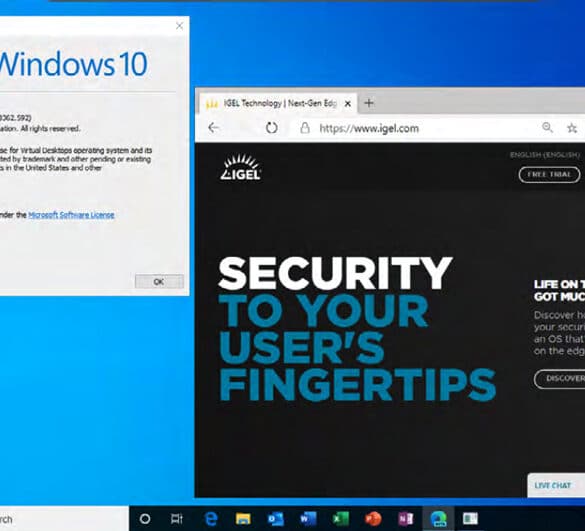Image resolution: width=585 pixels, height=531 pixels.
Task: Launch Excel from the taskbar
Action: click(x=341, y=519)
